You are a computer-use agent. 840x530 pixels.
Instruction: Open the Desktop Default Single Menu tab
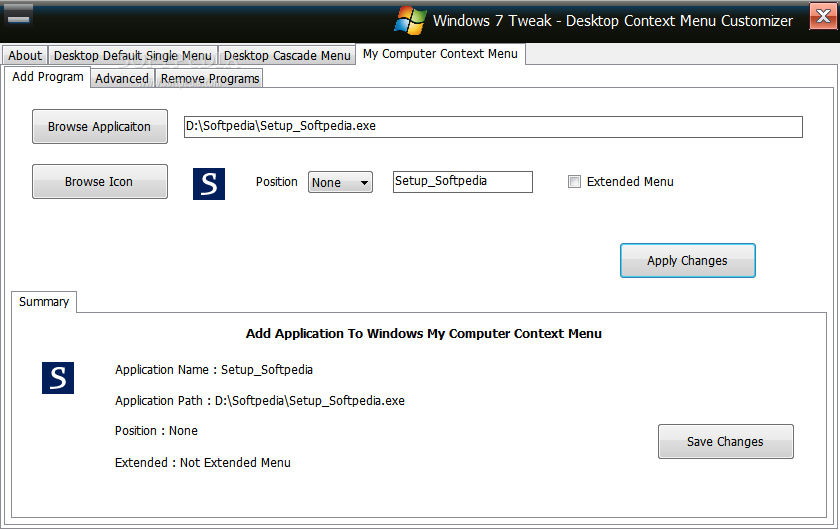(132, 56)
